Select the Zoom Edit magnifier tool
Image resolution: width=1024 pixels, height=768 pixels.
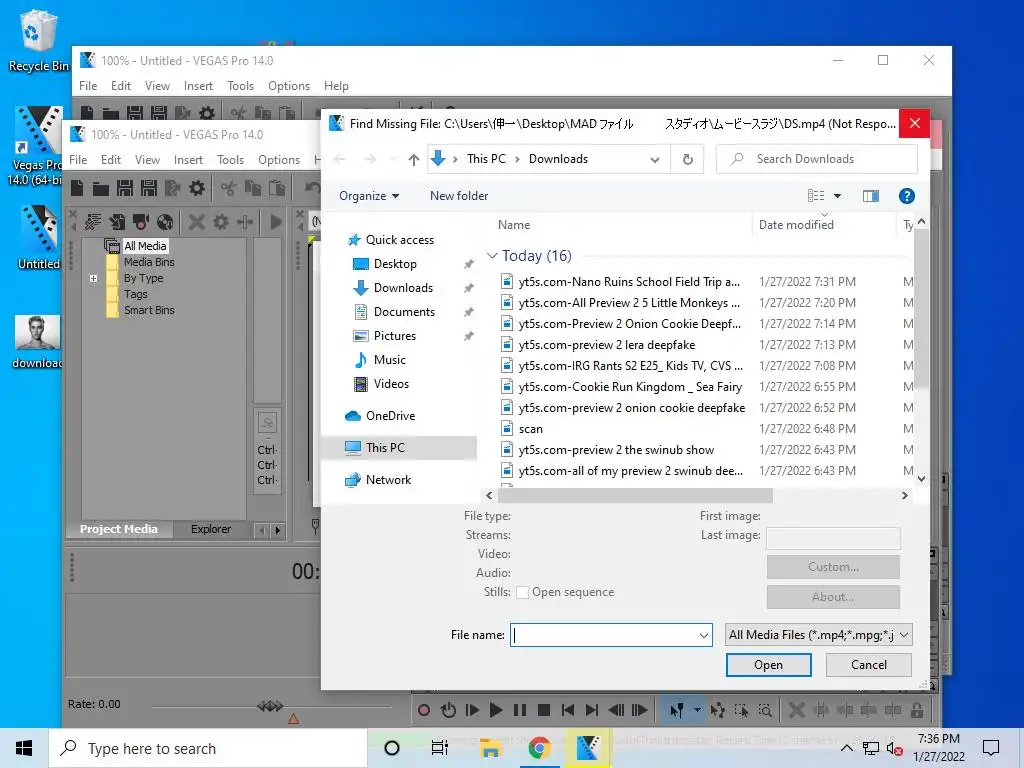tap(765, 710)
